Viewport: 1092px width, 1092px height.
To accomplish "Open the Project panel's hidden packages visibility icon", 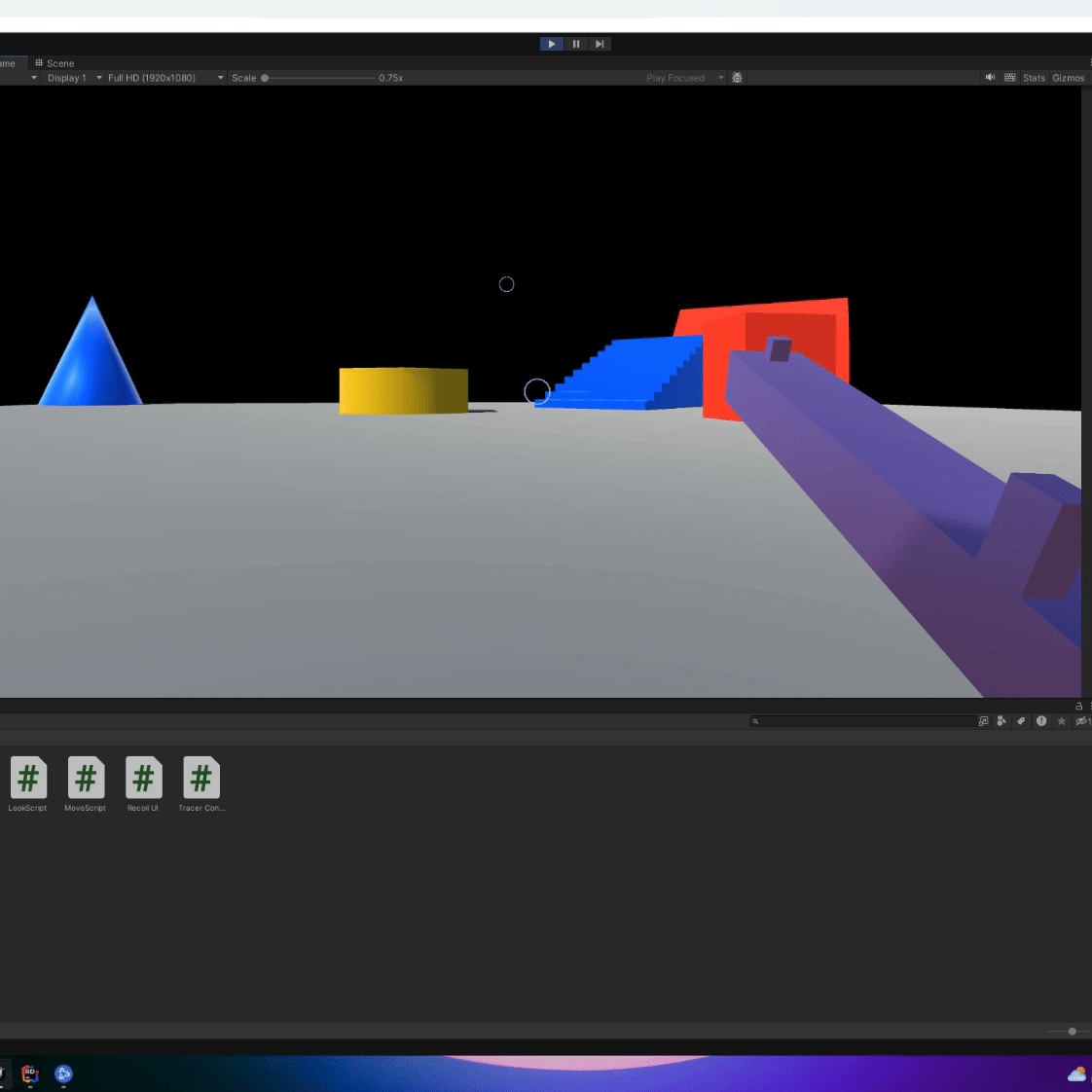I will click(x=1080, y=721).
